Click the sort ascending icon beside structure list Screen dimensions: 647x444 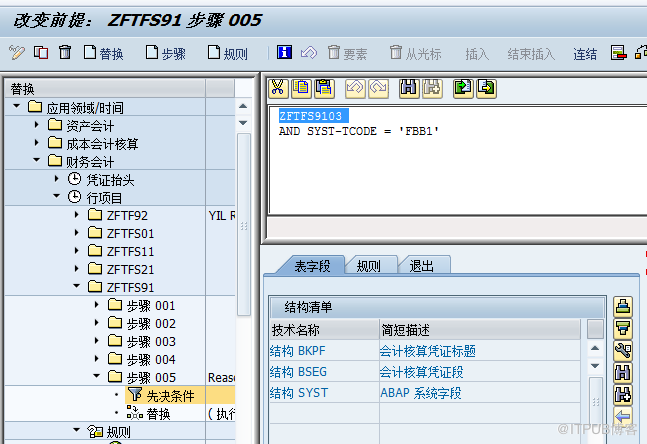(x=623, y=306)
